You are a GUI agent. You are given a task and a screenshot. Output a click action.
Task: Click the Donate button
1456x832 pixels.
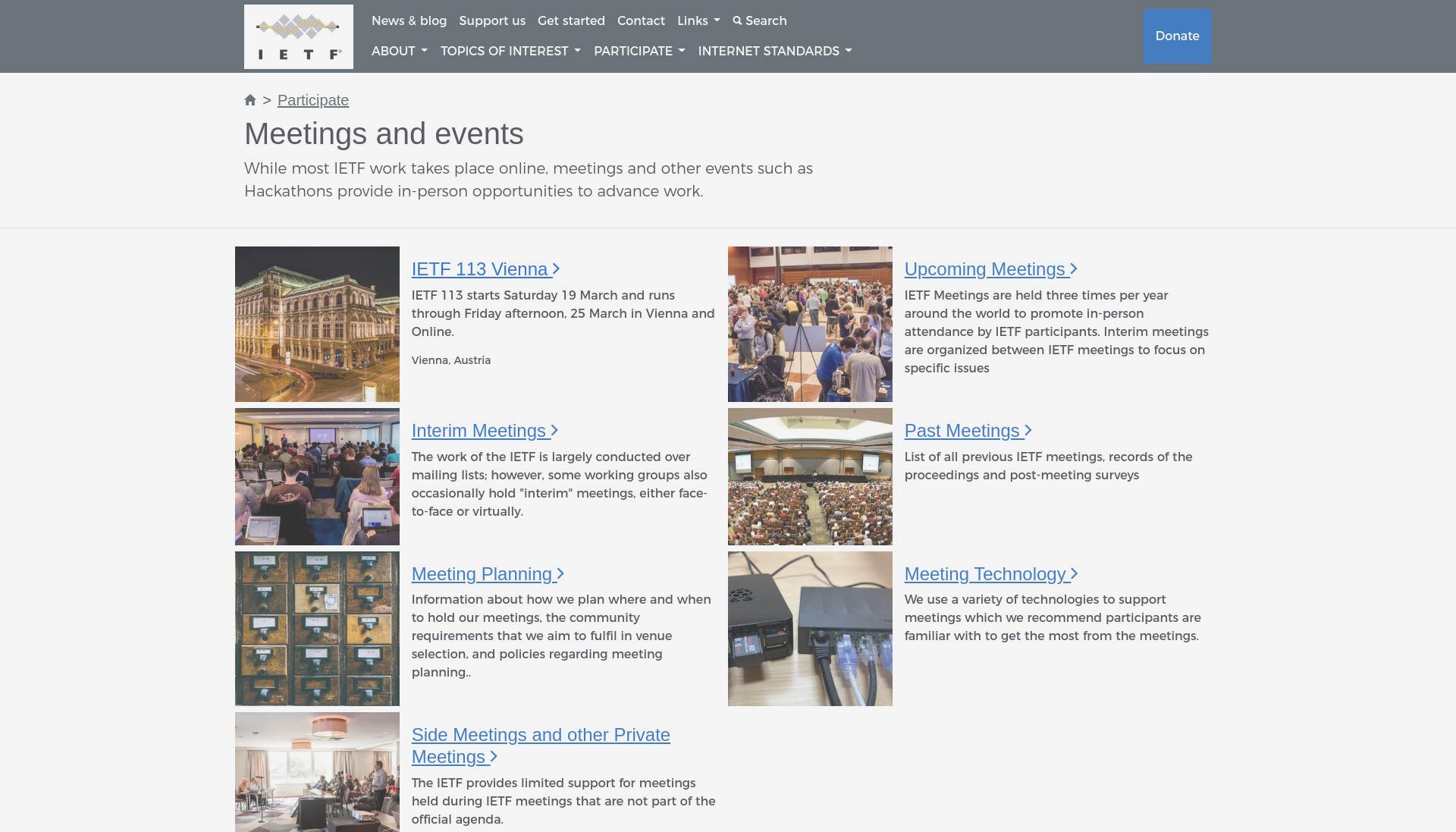(1177, 36)
